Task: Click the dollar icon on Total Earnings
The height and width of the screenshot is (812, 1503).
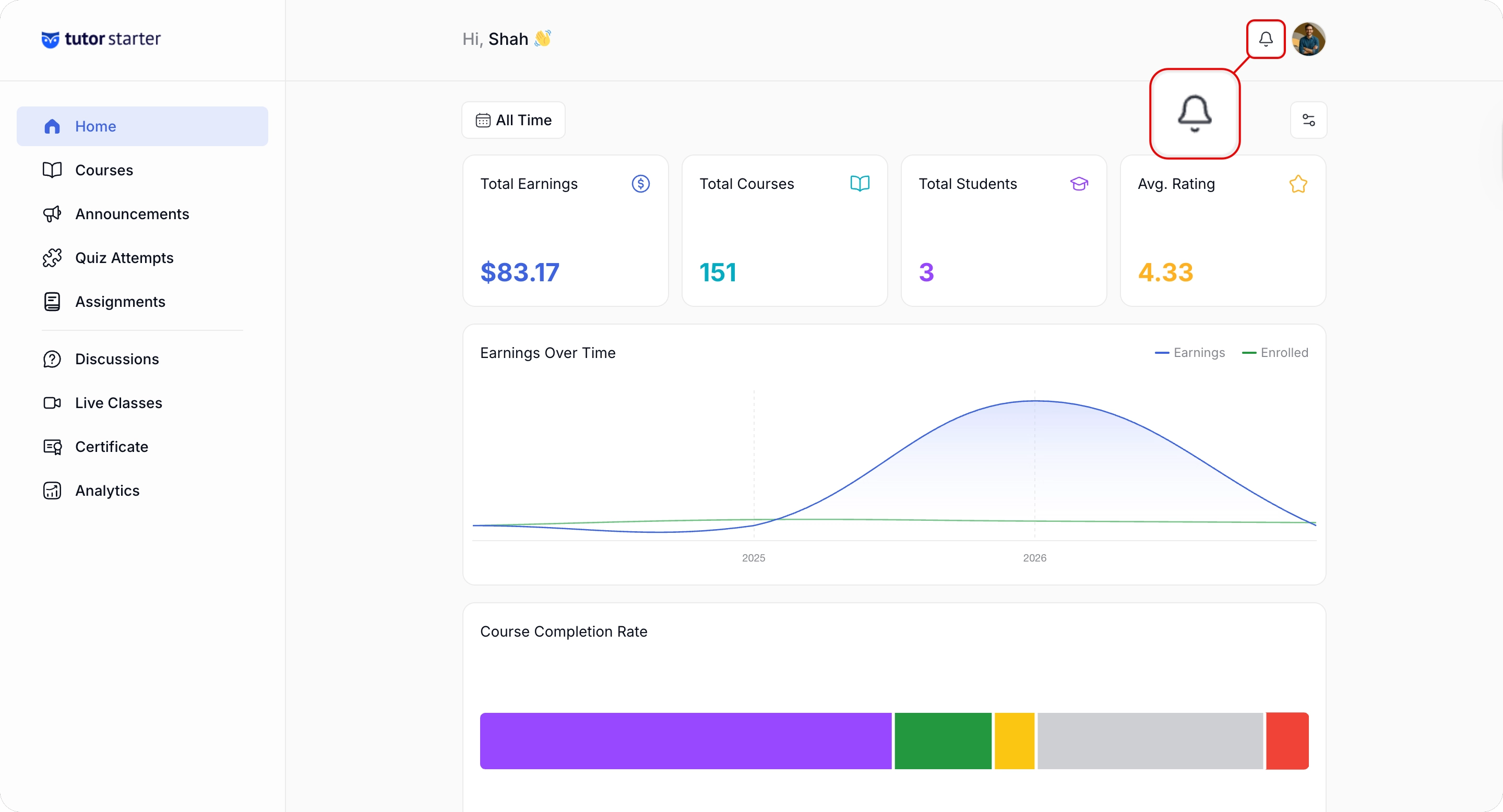Action: click(x=641, y=184)
